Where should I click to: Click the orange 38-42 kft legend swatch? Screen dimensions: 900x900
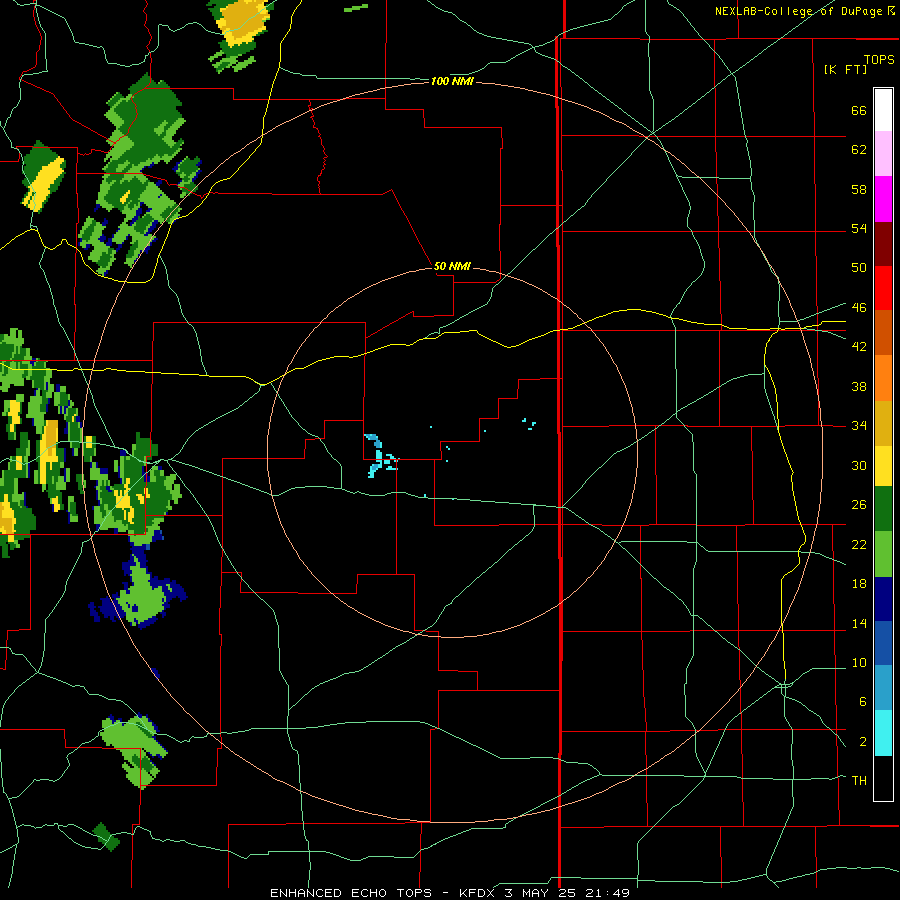(x=883, y=378)
